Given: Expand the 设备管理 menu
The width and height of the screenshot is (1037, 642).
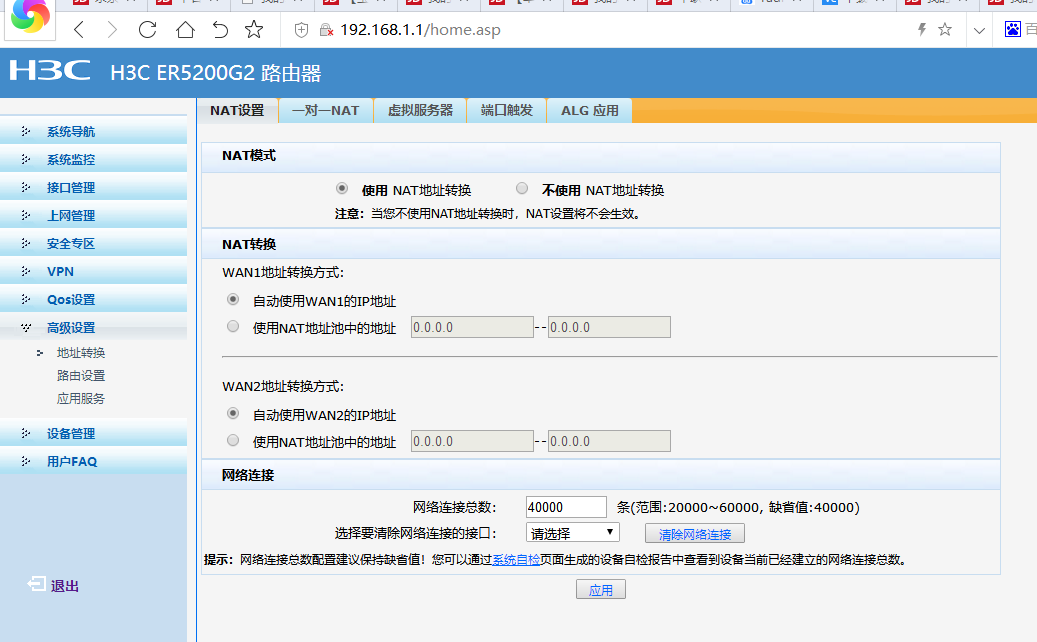Looking at the screenshot, I should 93,433.
